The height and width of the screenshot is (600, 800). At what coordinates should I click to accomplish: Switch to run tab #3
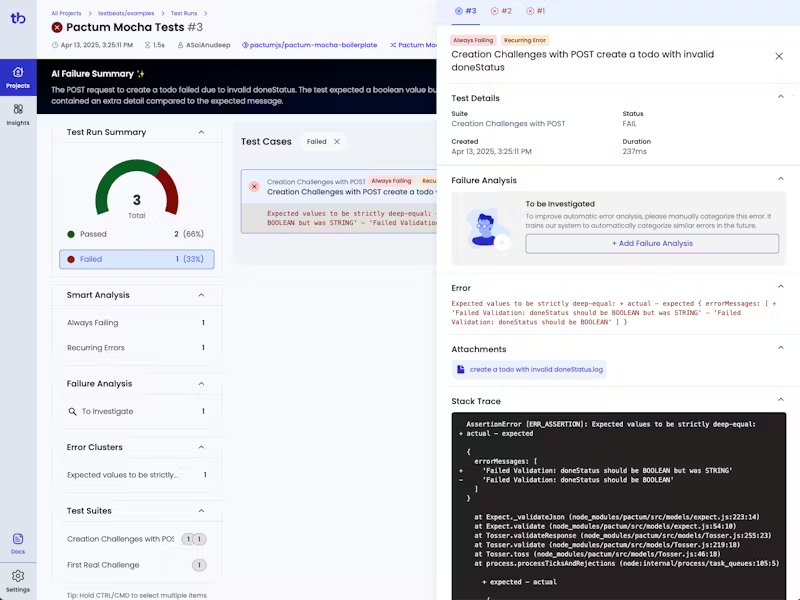pos(465,11)
